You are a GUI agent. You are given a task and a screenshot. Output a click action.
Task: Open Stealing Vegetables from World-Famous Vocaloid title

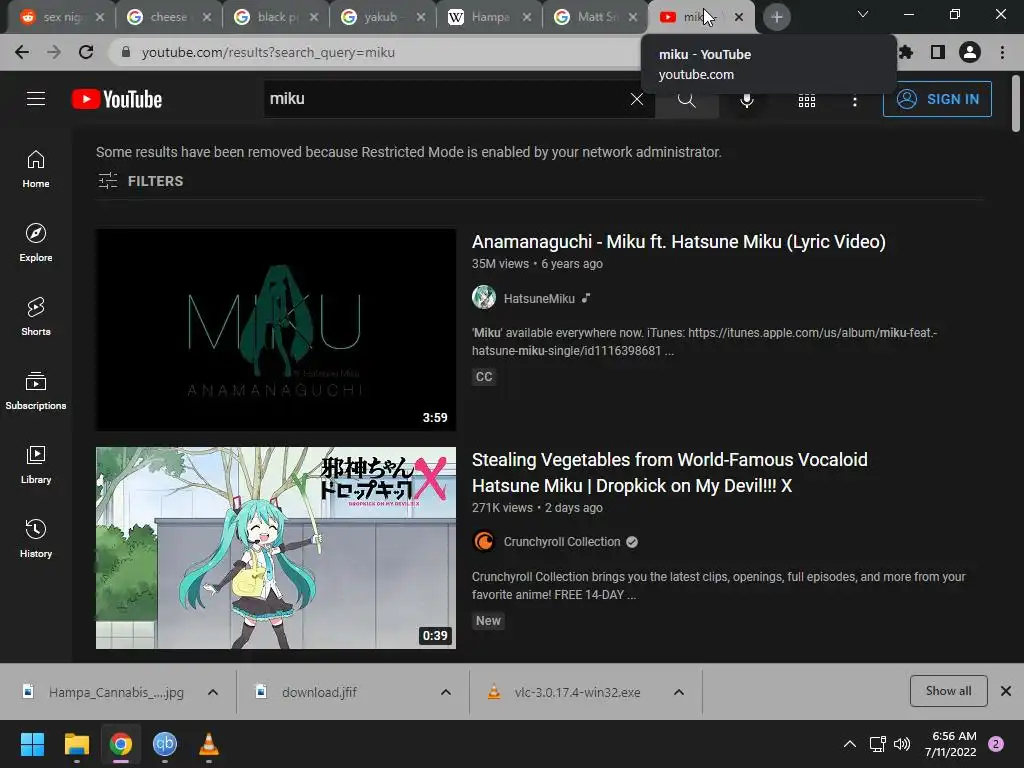pos(669,473)
